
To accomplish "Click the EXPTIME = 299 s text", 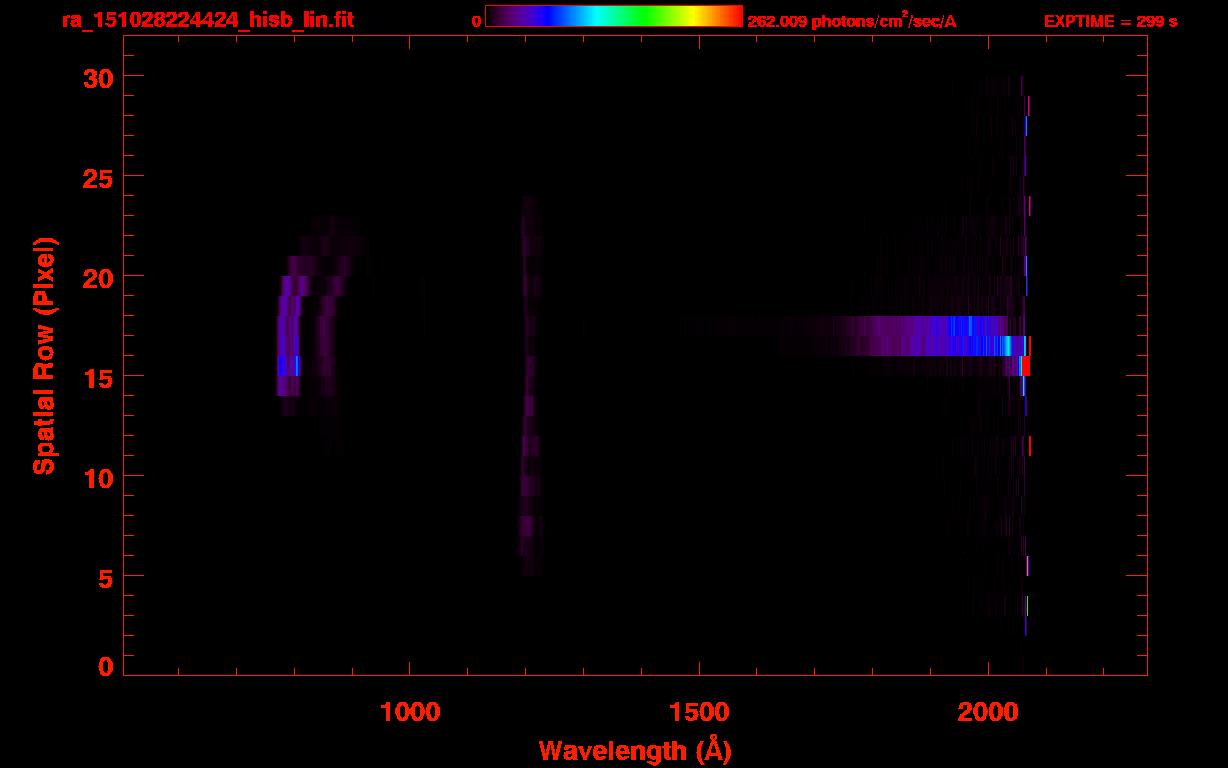I will click(1110, 21).
